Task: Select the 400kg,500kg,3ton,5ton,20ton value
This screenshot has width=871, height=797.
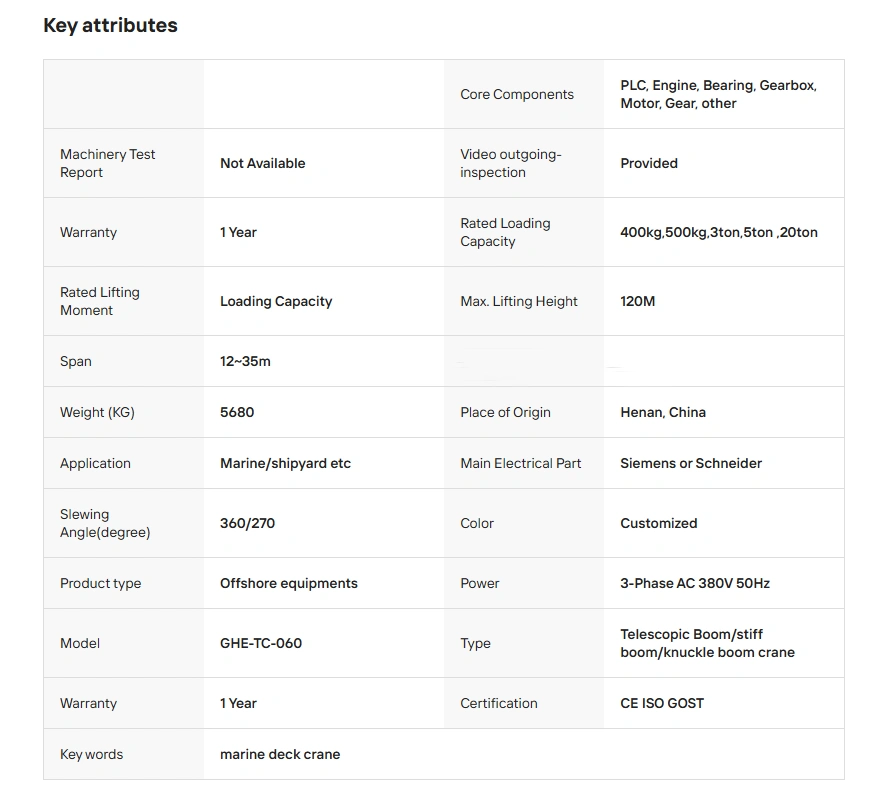Action: tap(719, 232)
